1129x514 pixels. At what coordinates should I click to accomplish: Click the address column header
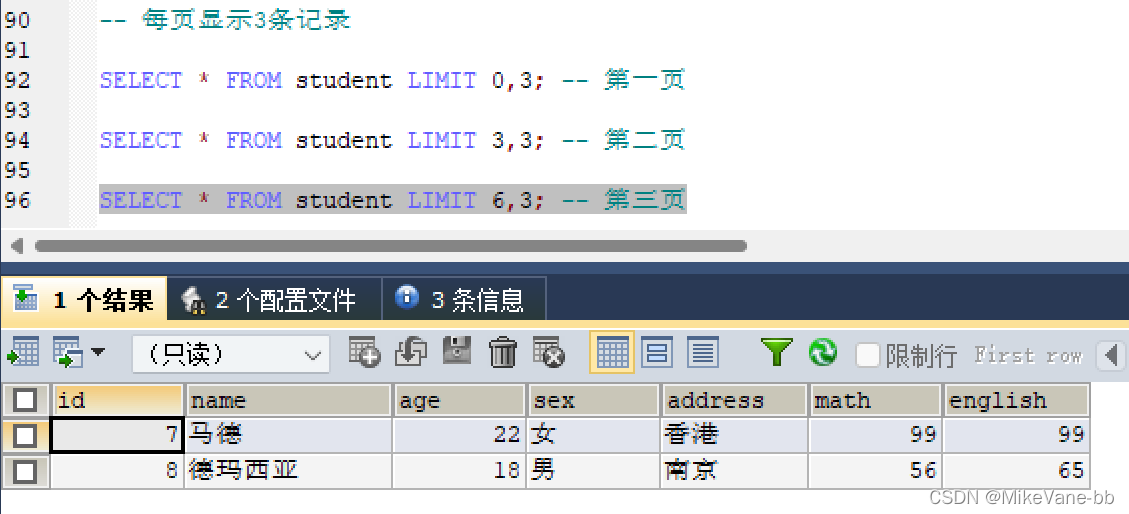[734, 400]
